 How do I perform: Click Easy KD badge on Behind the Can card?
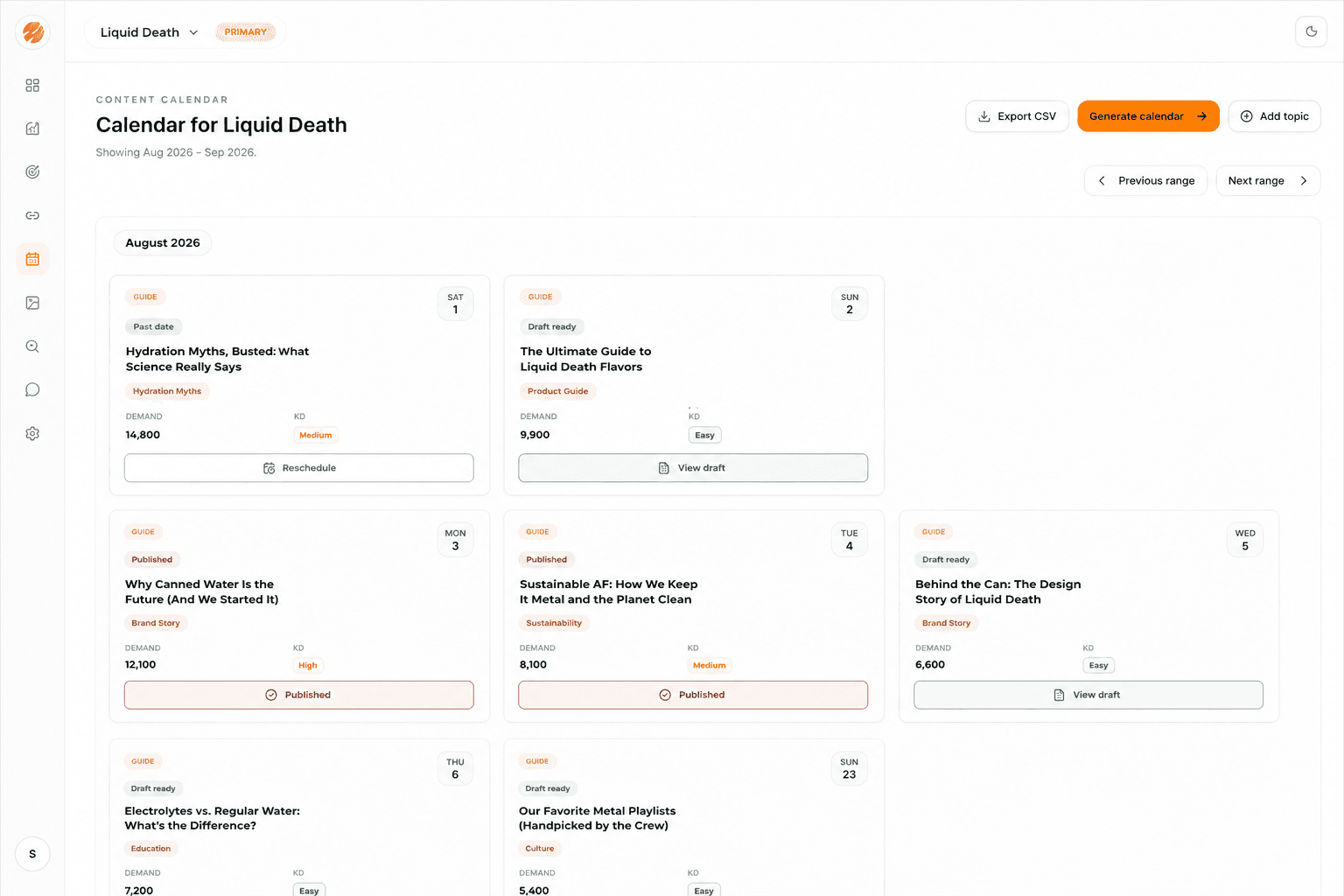pos(1098,665)
